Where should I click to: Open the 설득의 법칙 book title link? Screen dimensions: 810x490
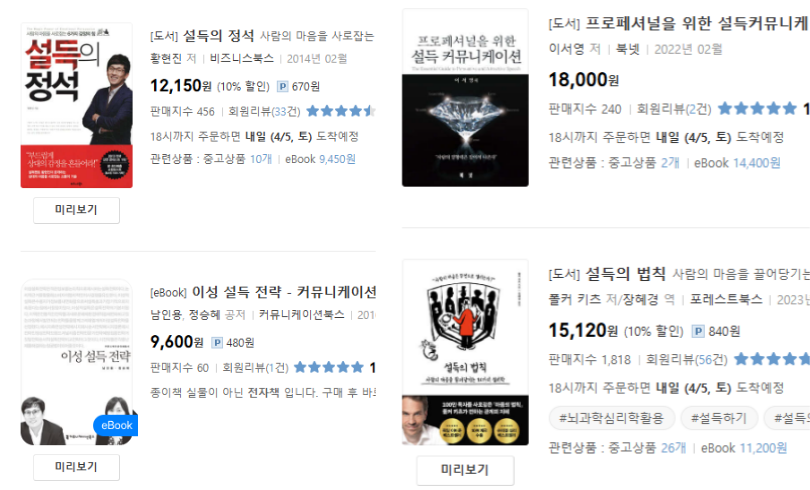click(626, 274)
